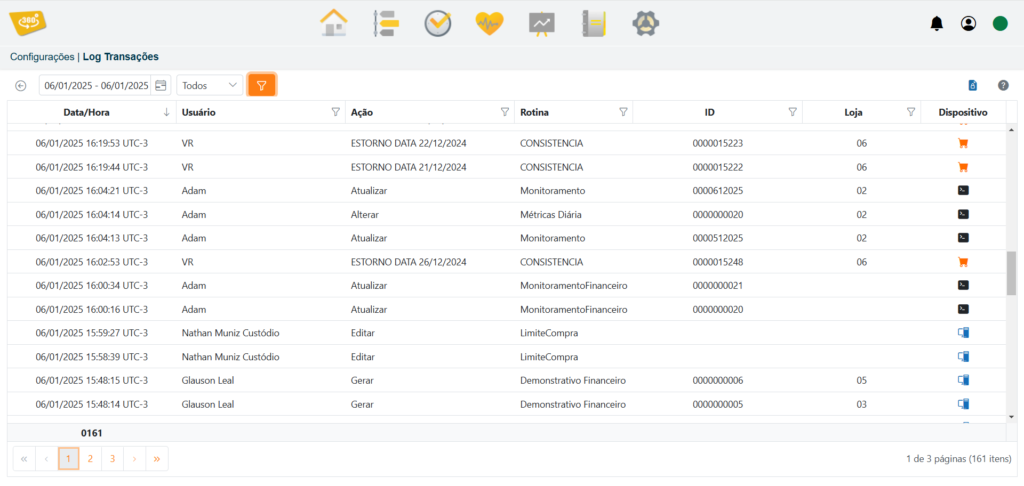1024x486 pixels.
Task: Open the calendar date picker icon
Action: tap(161, 86)
